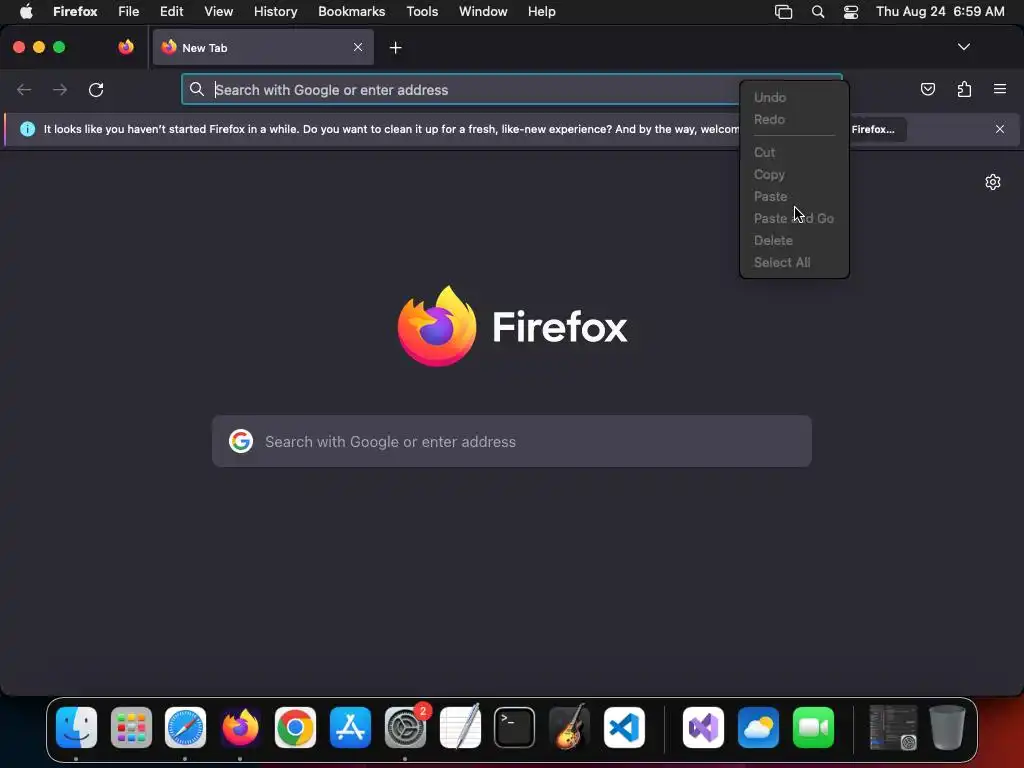This screenshot has height=768, width=1024.
Task: Open the Weather app from the Dock
Action: pyautogui.click(x=758, y=727)
